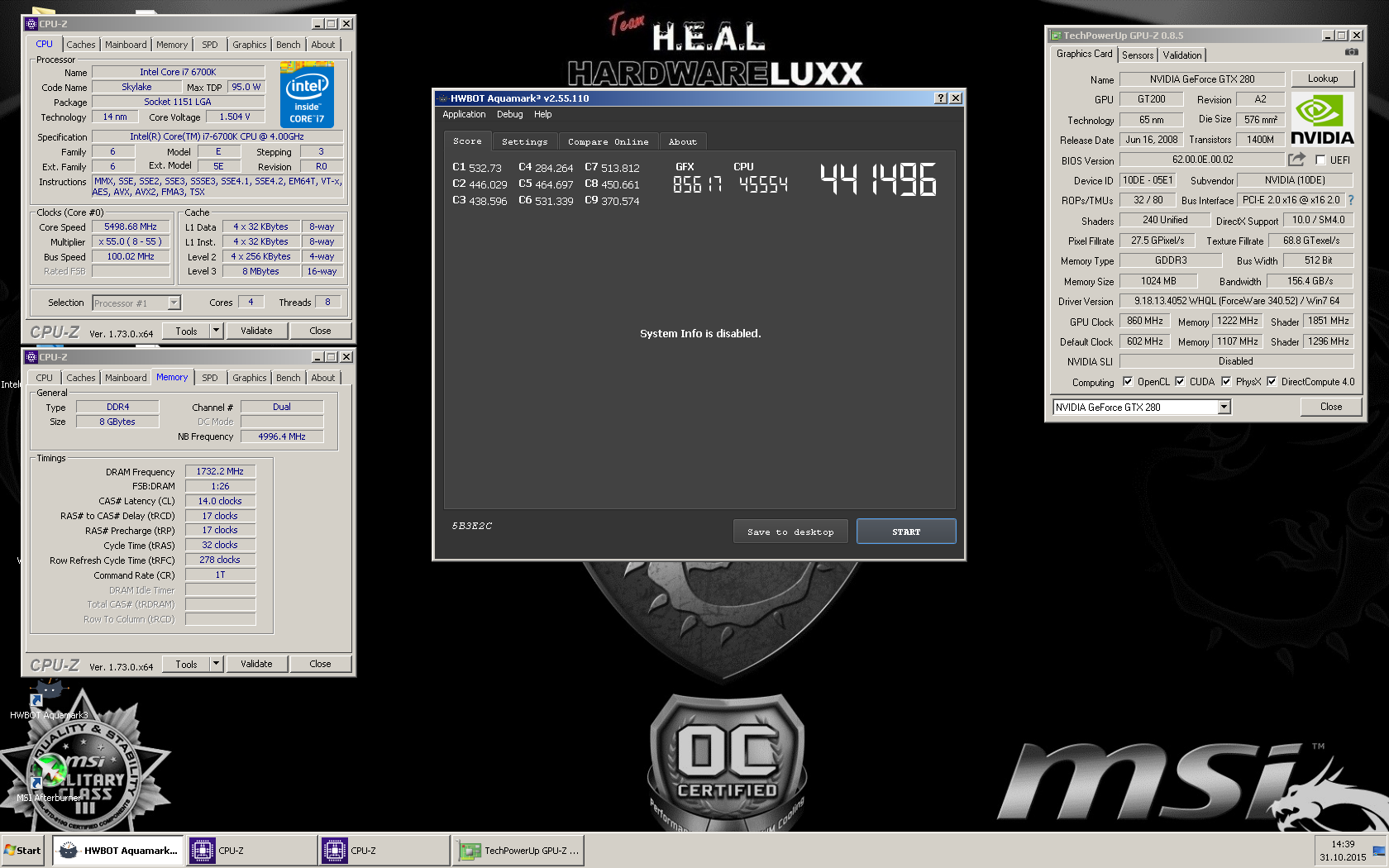Image resolution: width=1389 pixels, height=868 pixels.
Task: Click Lookup button in GPU-Z
Action: [1323, 79]
